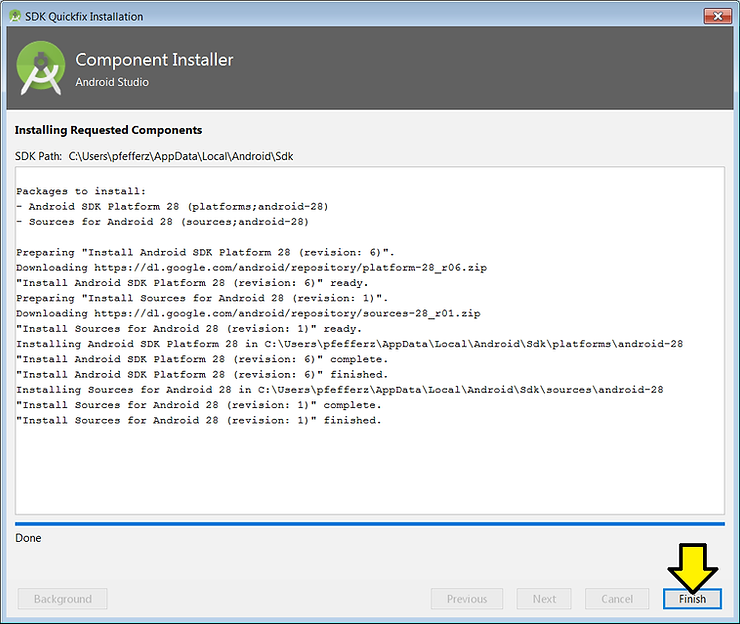Image resolution: width=740 pixels, height=624 pixels.
Task: Click the disabled Previous button
Action: click(467, 599)
